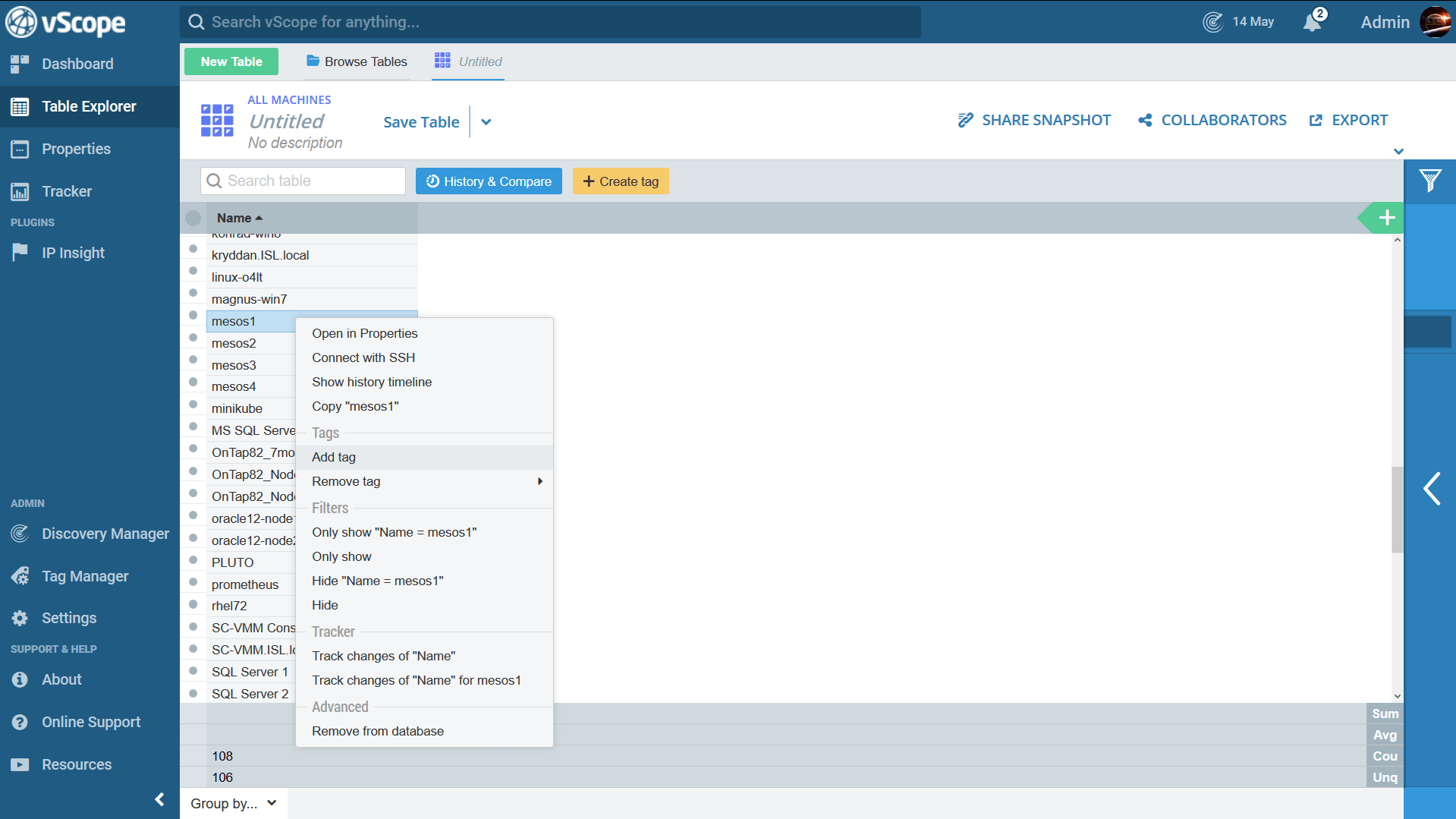The image size is (1456, 819).
Task: Click the table vertical scrollbar thumb
Action: (1397, 509)
